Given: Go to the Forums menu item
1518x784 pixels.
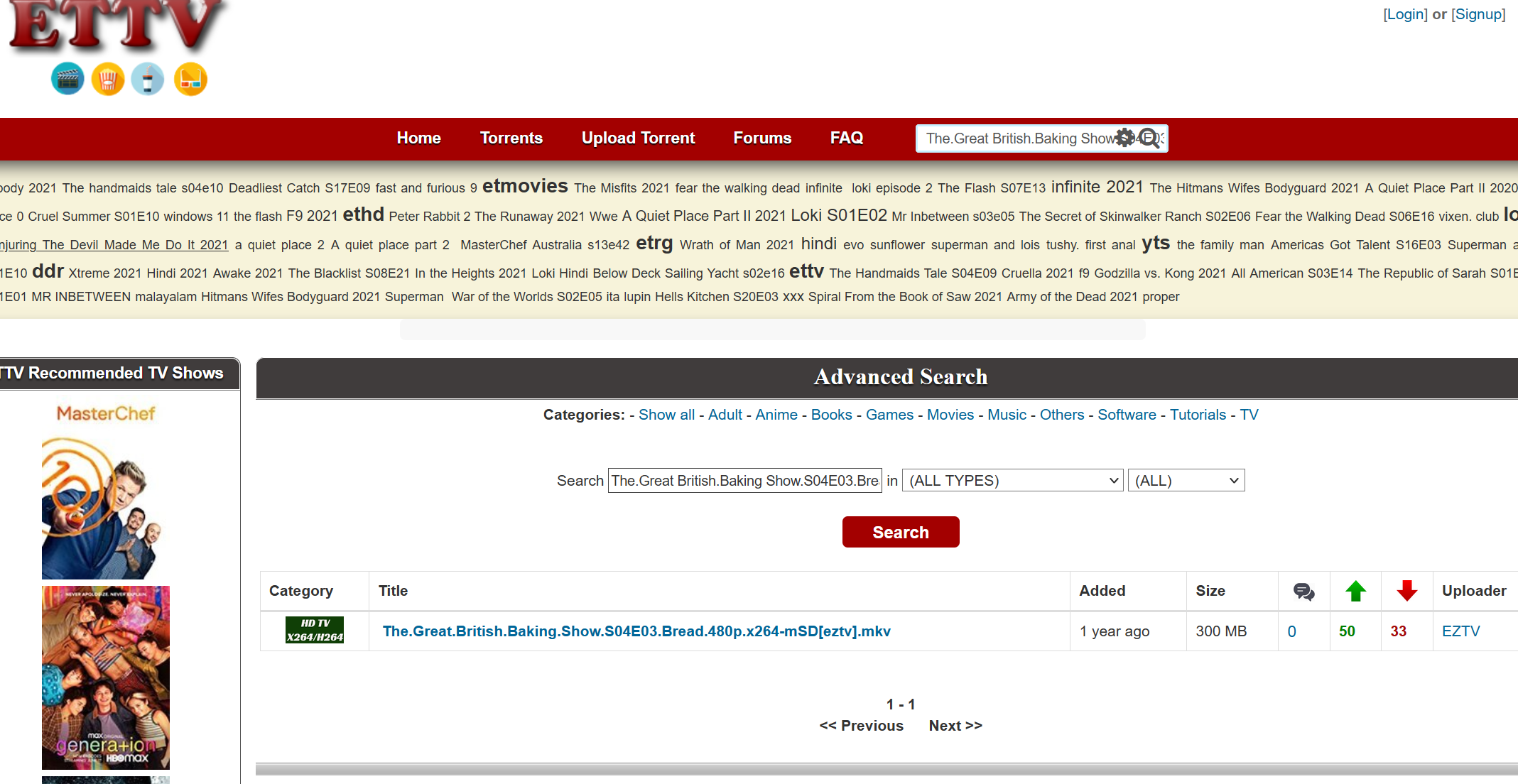Looking at the screenshot, I should coord(762,138).
